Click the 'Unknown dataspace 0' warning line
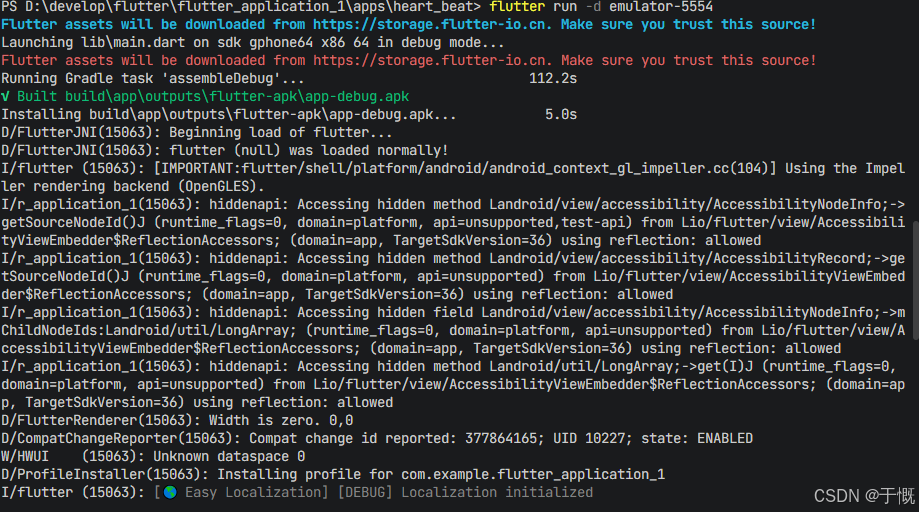Screen dimensions: 919x512 click(153, 456)
